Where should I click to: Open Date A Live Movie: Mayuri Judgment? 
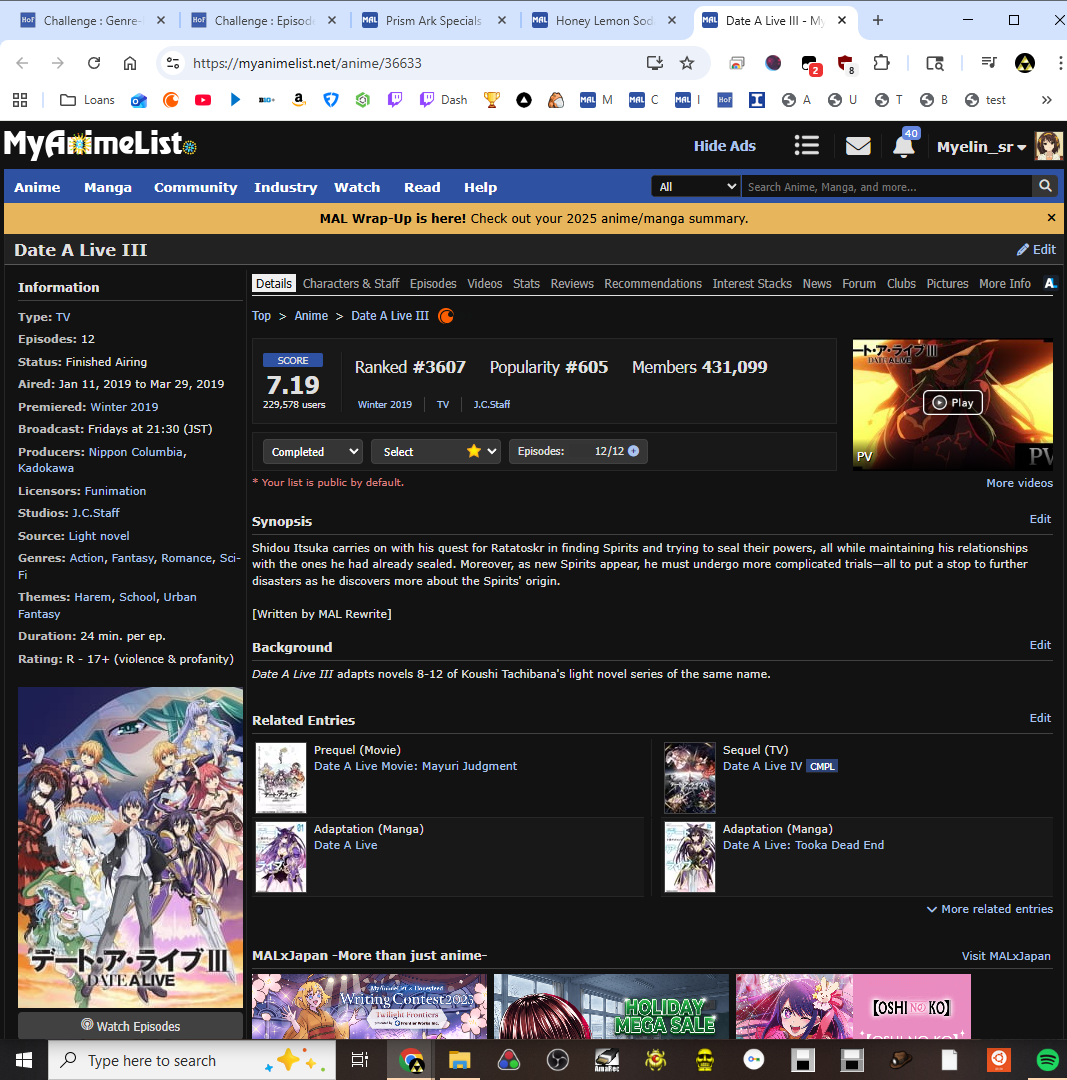(415, 766)
